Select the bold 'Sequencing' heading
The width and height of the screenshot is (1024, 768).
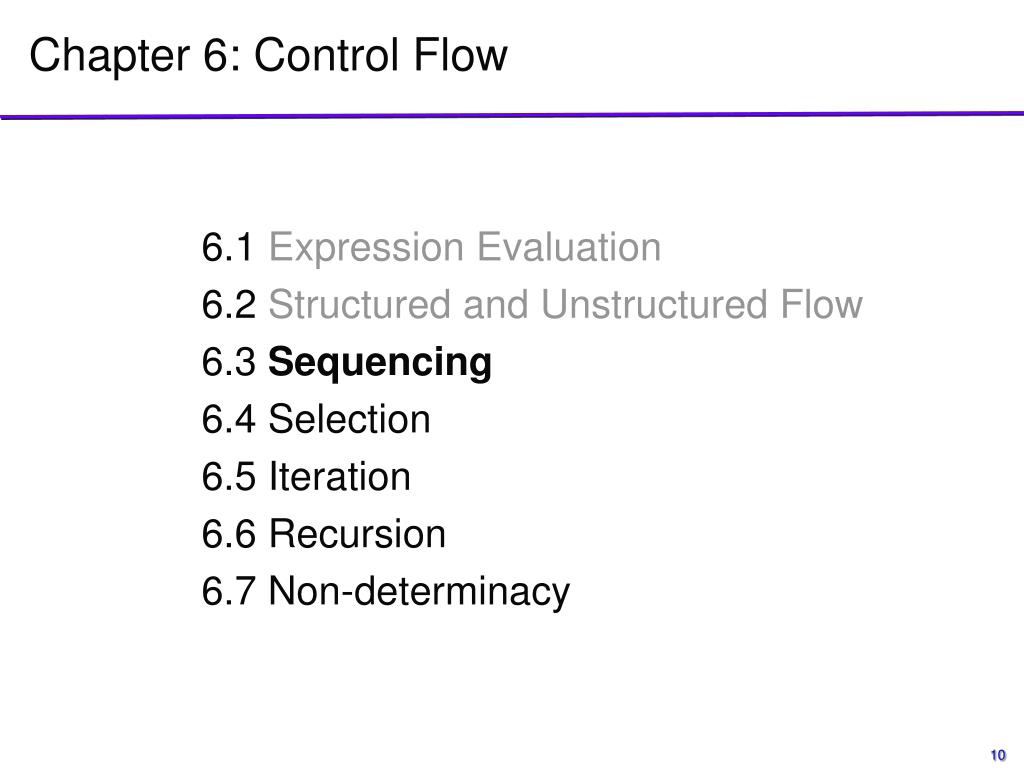click(x=379, y=363)
